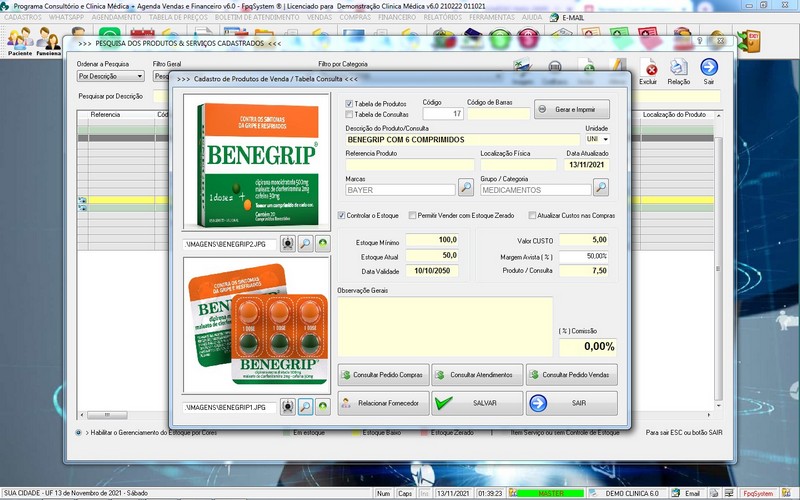The width and height of the screenshot is (800, 500).
Task: Click the Descrição do Produto/Consulta field
Action: [x=463, y=139]
